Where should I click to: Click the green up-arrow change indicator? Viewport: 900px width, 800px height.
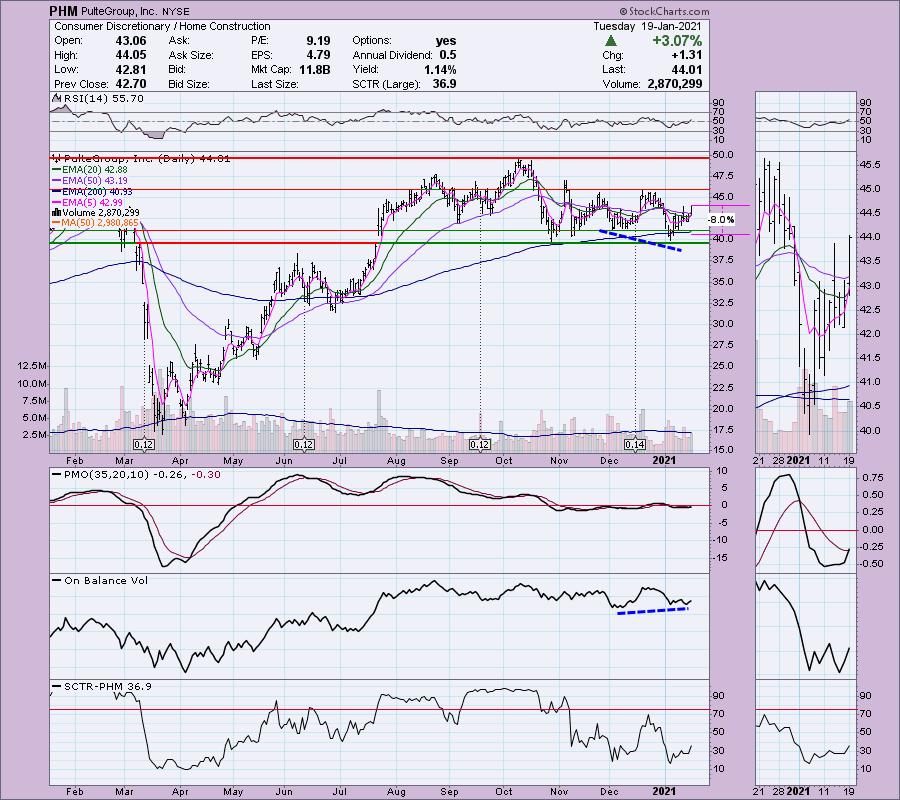[x=611, y=41]
